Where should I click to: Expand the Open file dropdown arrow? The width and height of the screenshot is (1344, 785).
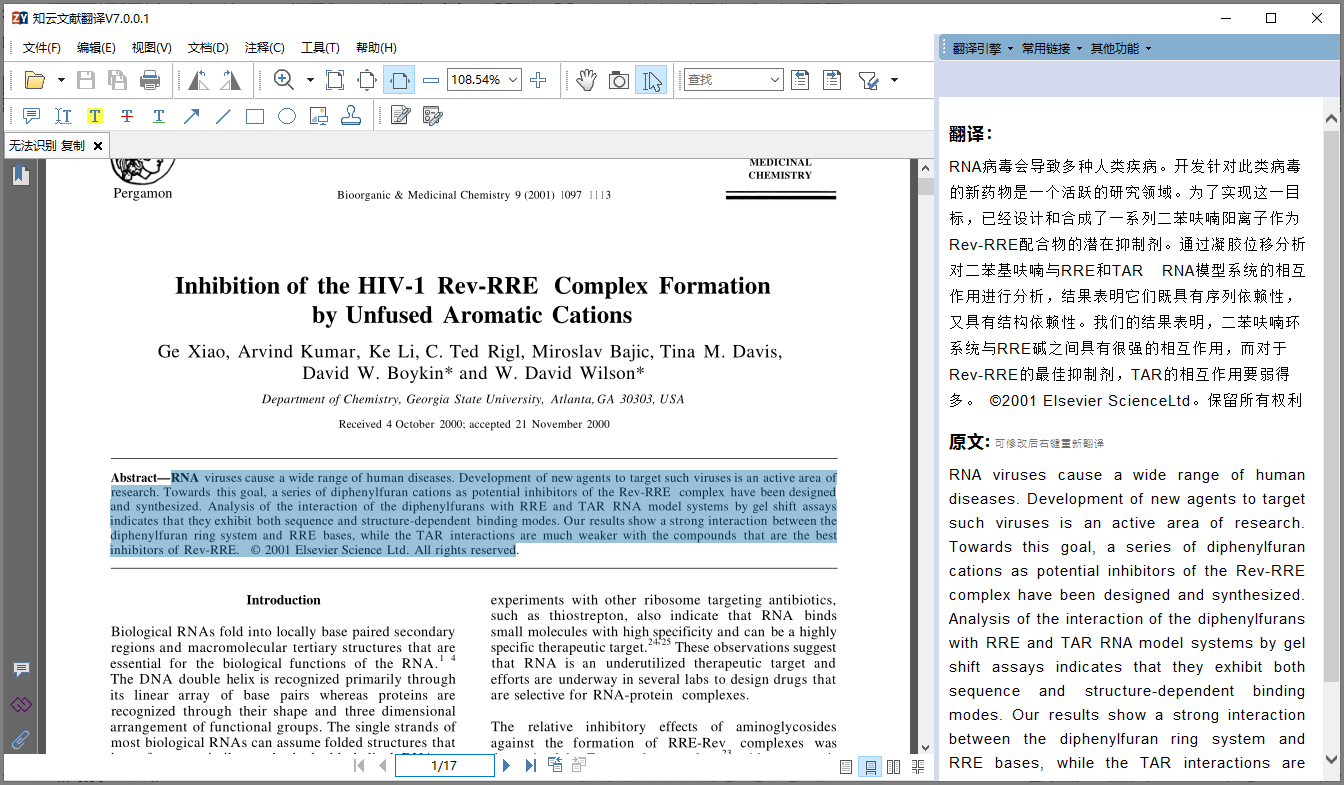pyautogui.click(x=61, y=80)
